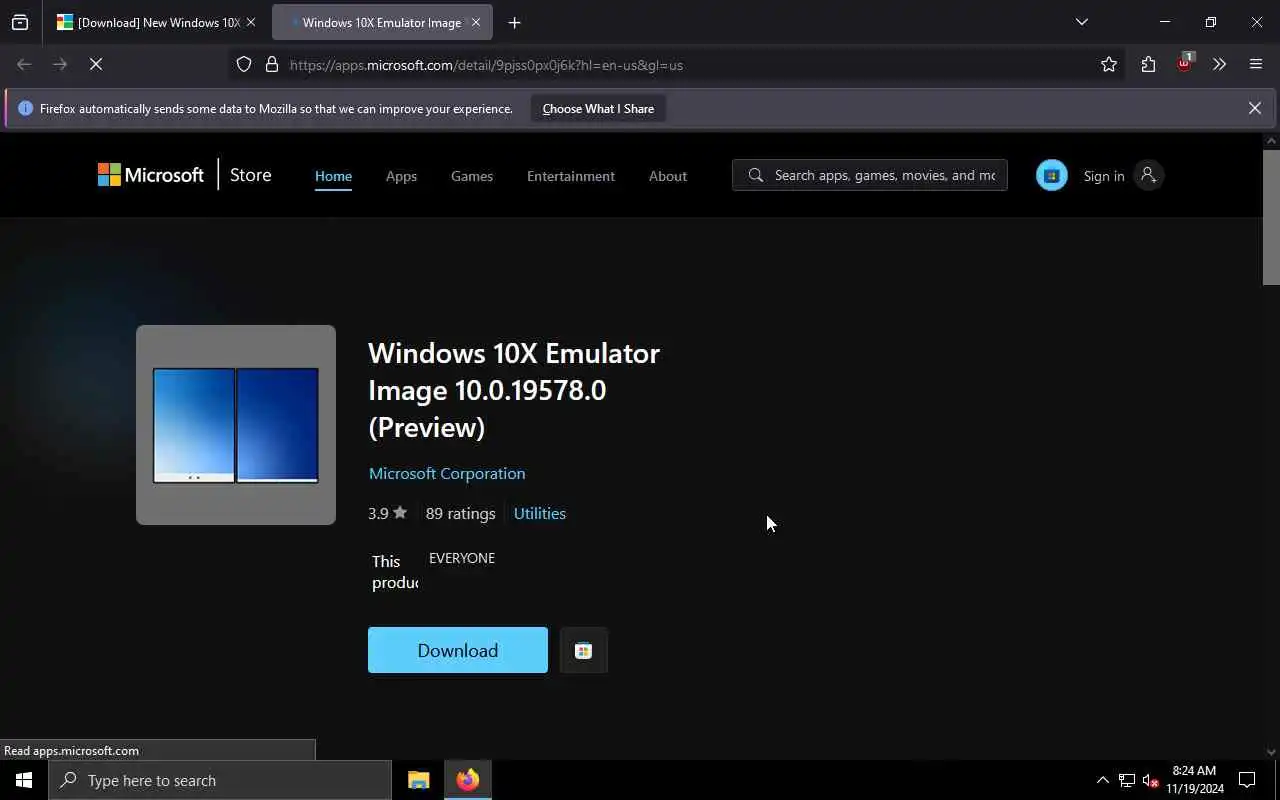Click the search magnifier icon
This screenshot has height=800, width=1280.
coord(756,175)
